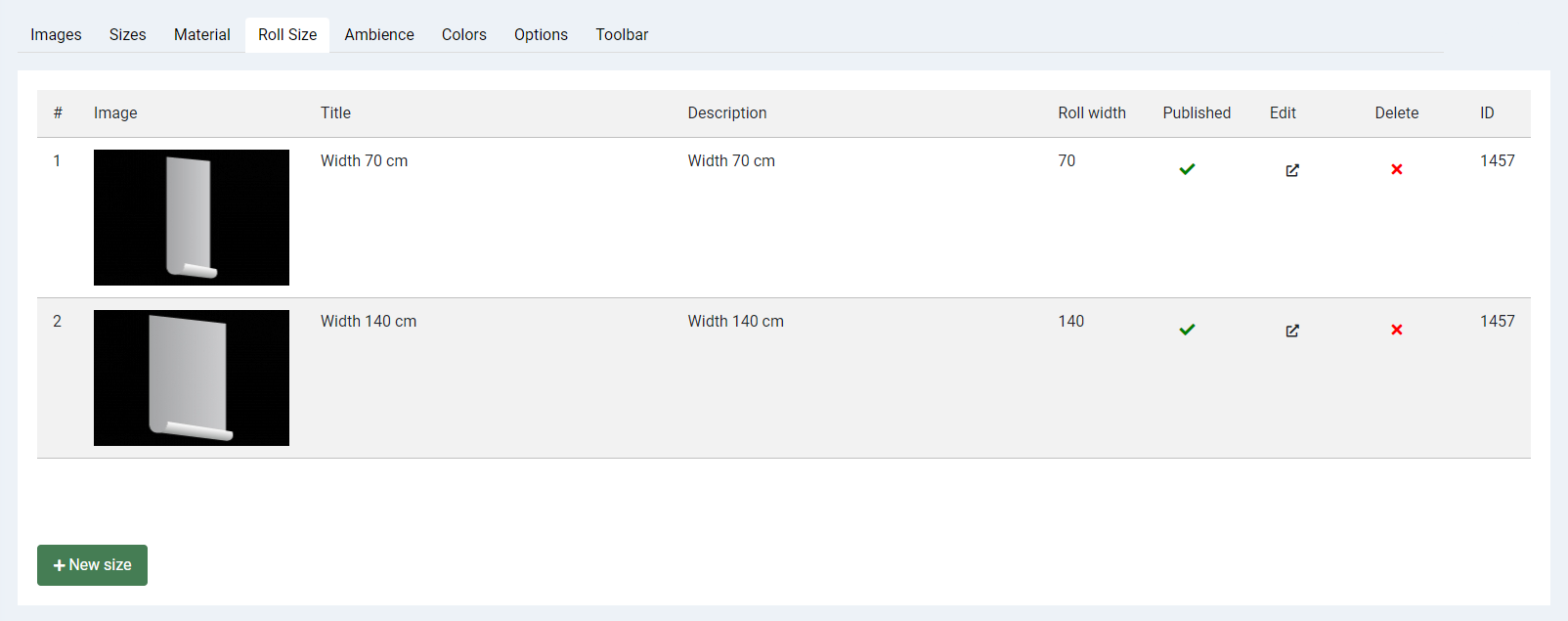Delete the Width 70 cm roll size
The height and width of the screenshot is (621, 1568).
(1396, 169)
